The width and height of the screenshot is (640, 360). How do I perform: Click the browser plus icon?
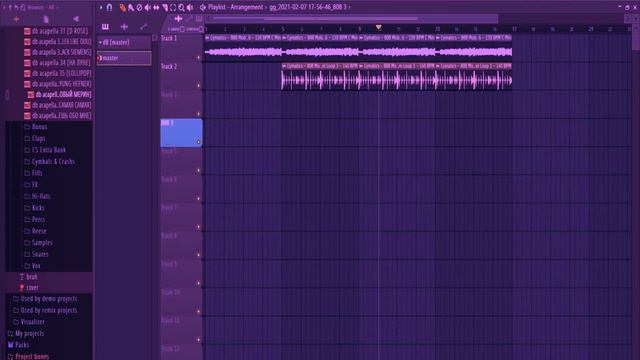[x=16, y=19]
